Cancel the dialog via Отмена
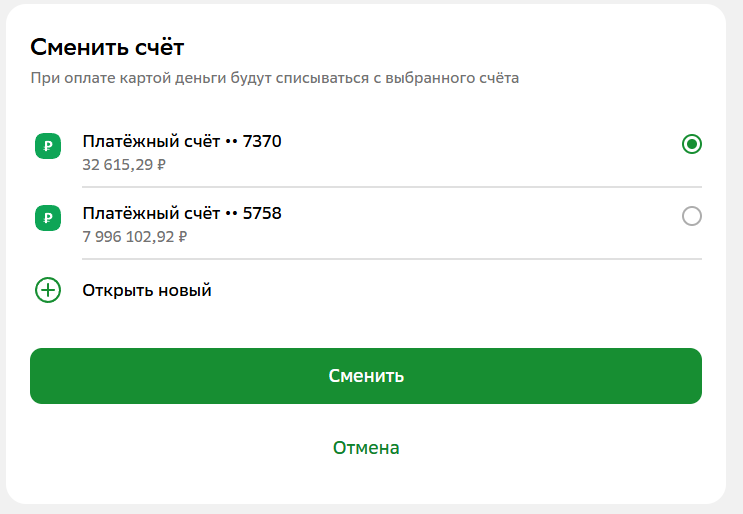 tap(366, 448)
